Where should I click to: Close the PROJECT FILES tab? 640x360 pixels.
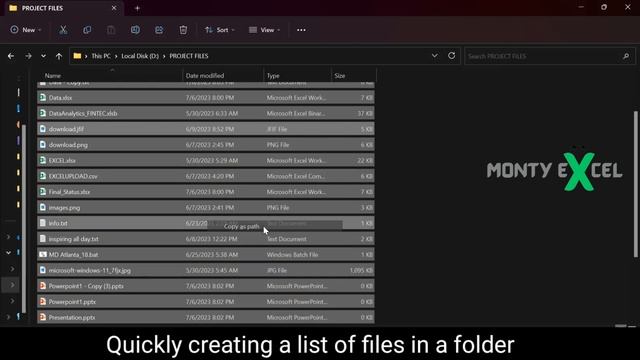[x=114, y=8]
